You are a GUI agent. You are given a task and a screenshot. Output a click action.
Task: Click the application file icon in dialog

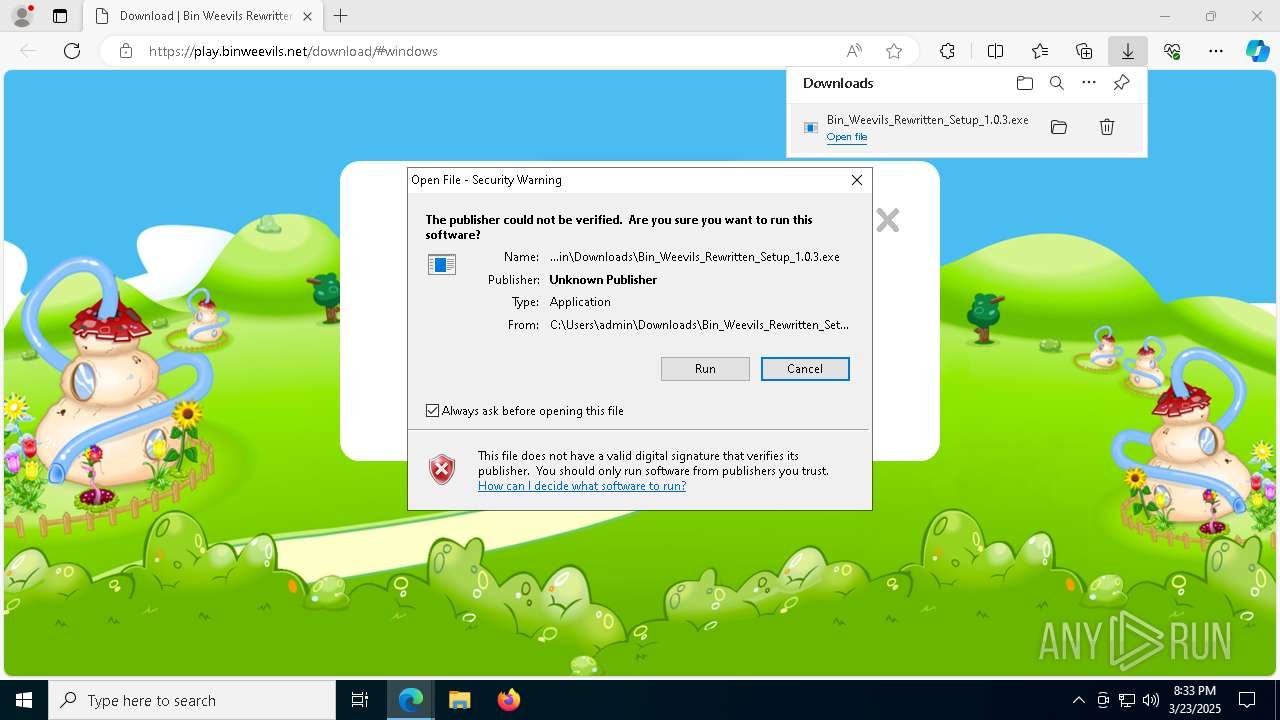tap(441, 264)
